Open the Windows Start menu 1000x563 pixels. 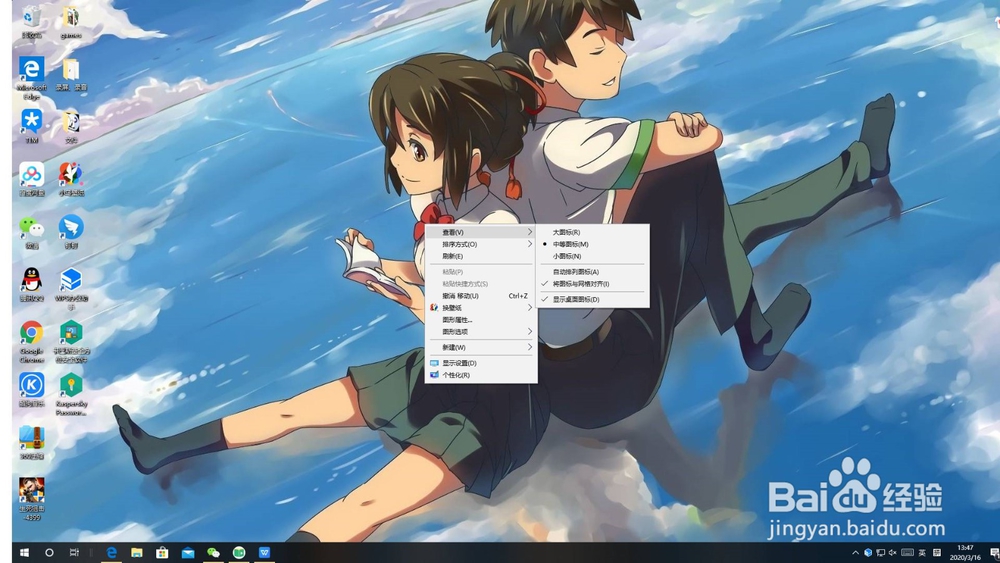(x=24, y=552)
